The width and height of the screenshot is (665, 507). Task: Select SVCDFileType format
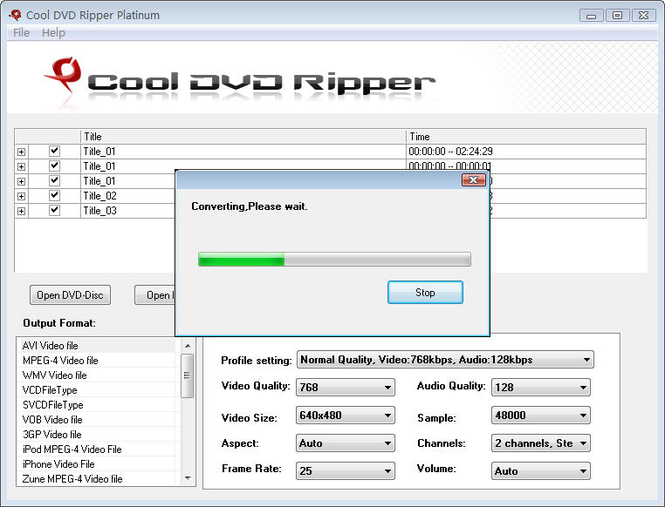coord(97,405)
